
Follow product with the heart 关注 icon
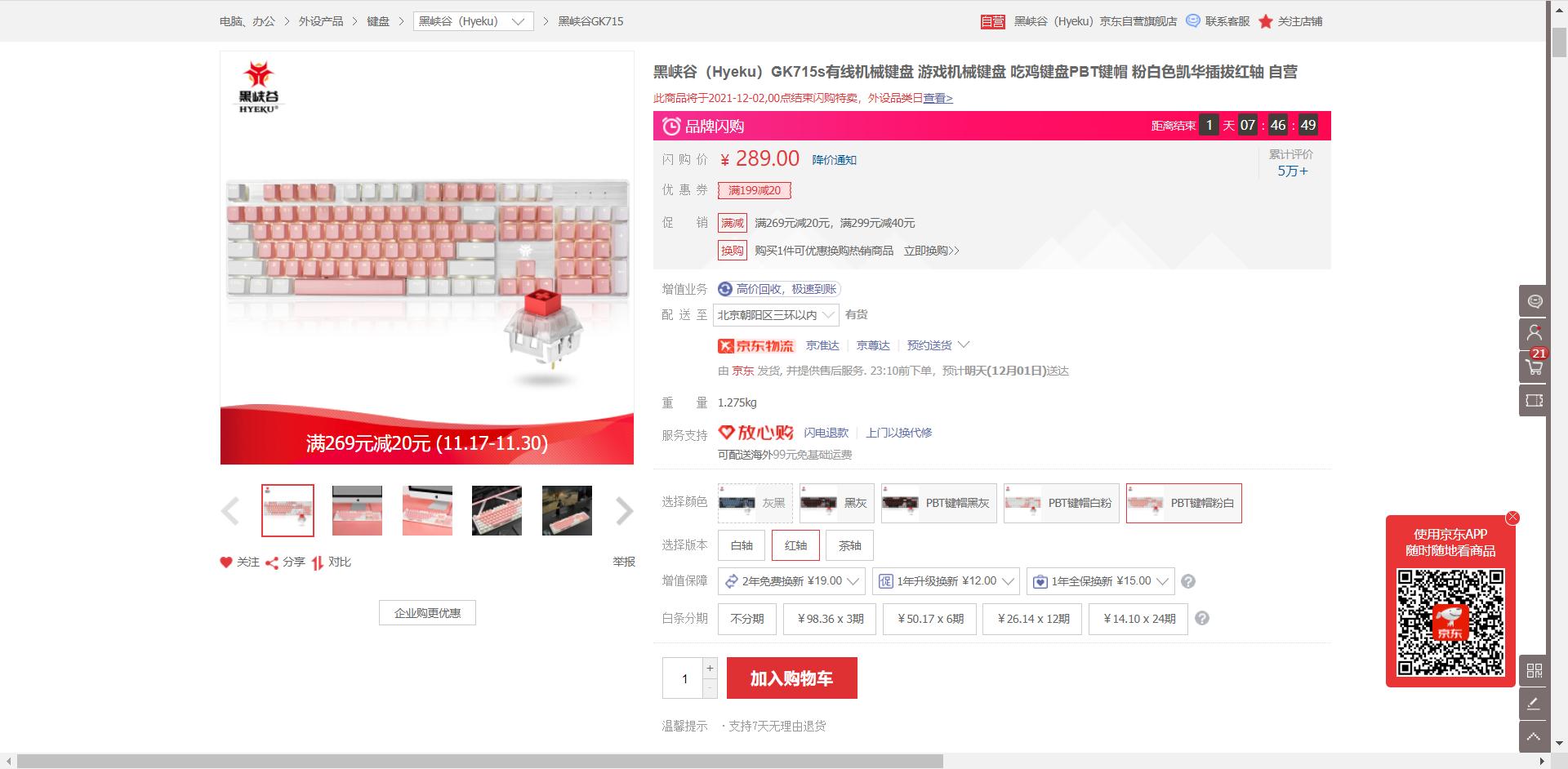239,562
